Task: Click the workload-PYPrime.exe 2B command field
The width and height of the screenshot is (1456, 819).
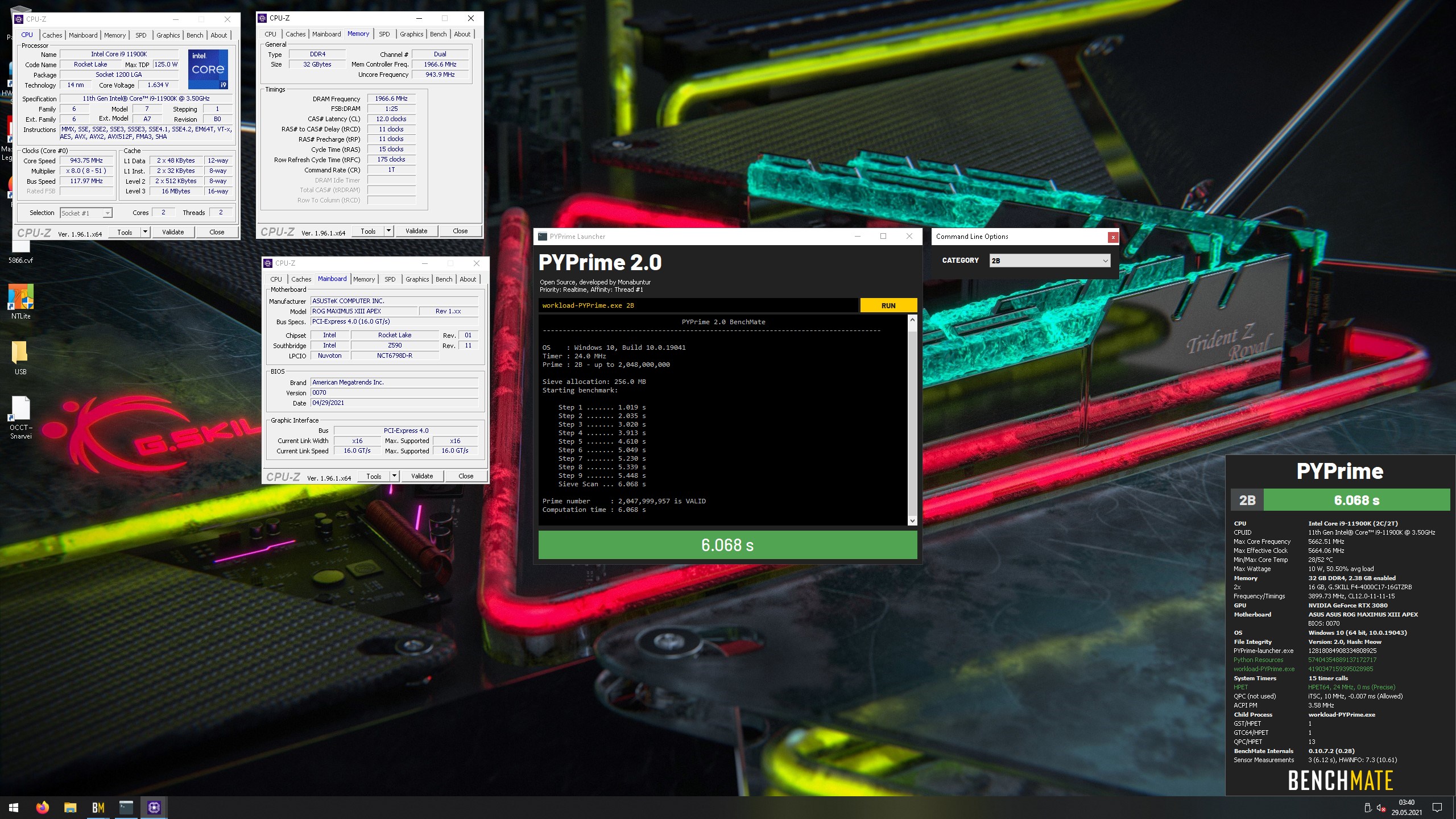Action: (x=698, y=305)
